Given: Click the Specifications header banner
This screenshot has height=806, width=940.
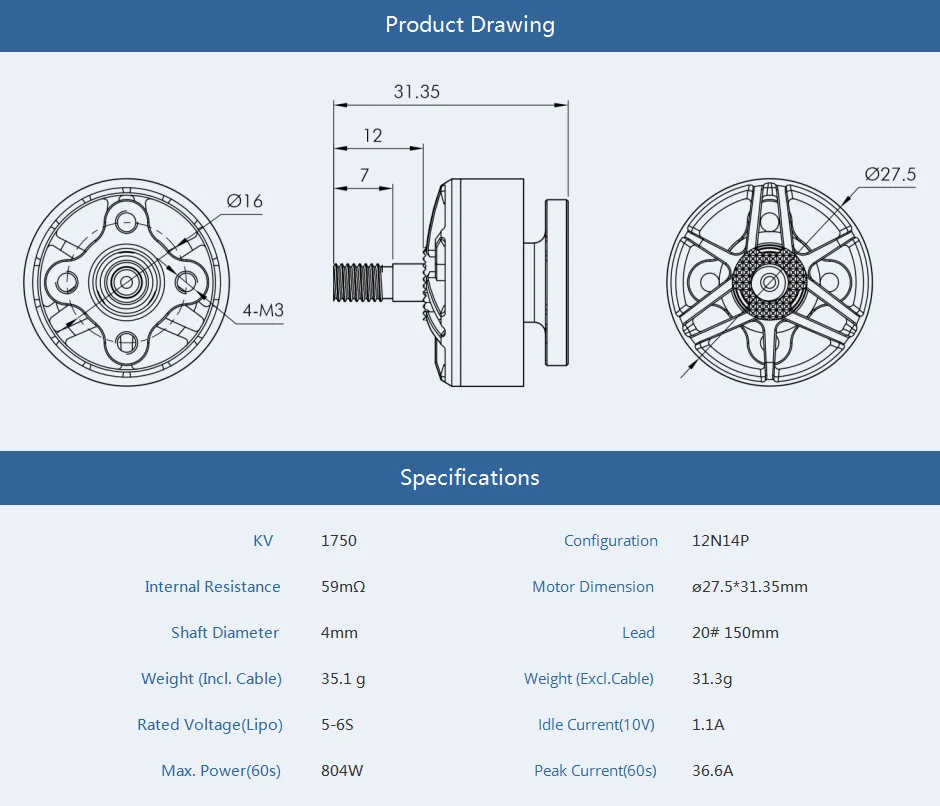Looking at the screenshot, I should point(470,477).
